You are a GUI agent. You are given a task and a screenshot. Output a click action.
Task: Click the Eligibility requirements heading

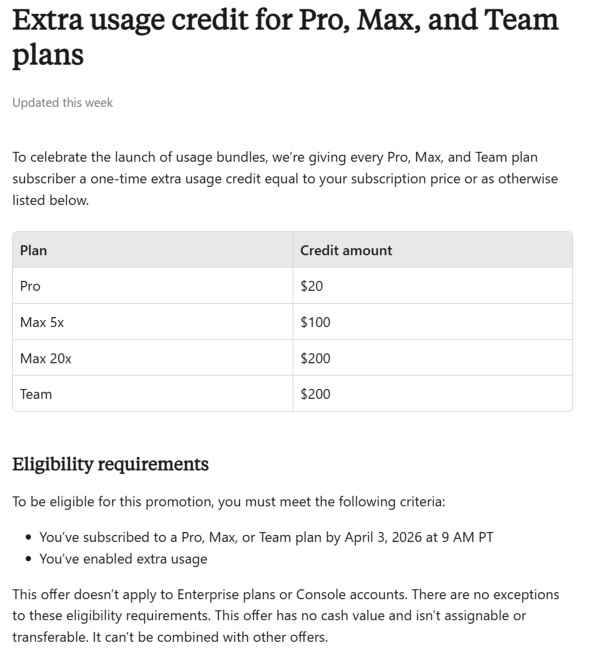pyautogui.click(x=110, y=464)
